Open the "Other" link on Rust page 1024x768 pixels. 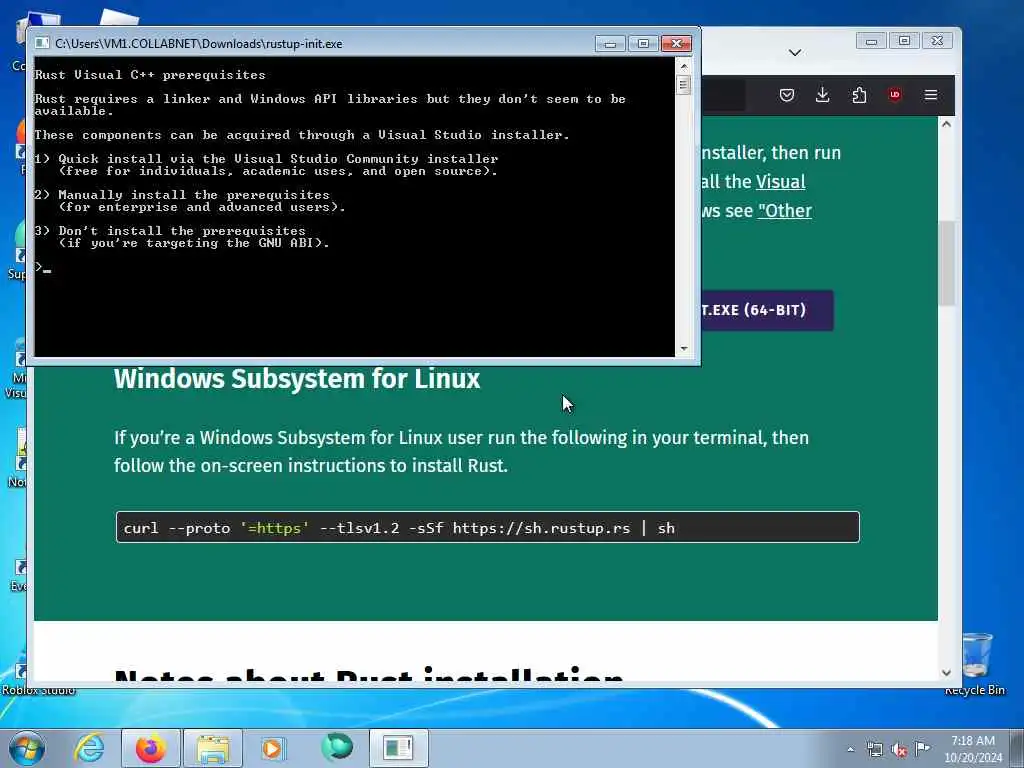[x=785, y=211]
